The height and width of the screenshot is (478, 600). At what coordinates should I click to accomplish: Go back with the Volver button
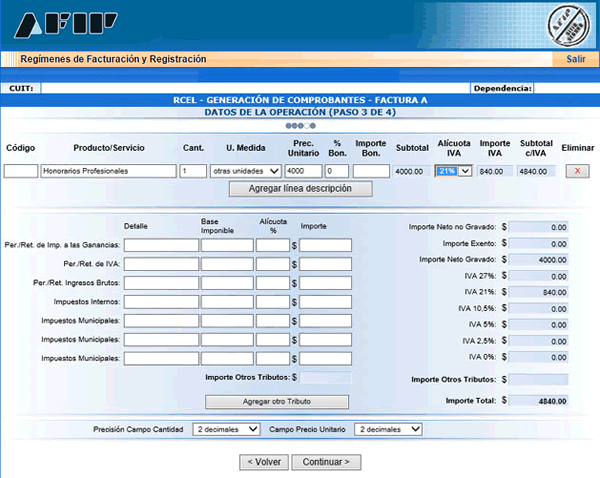(264, 462)
